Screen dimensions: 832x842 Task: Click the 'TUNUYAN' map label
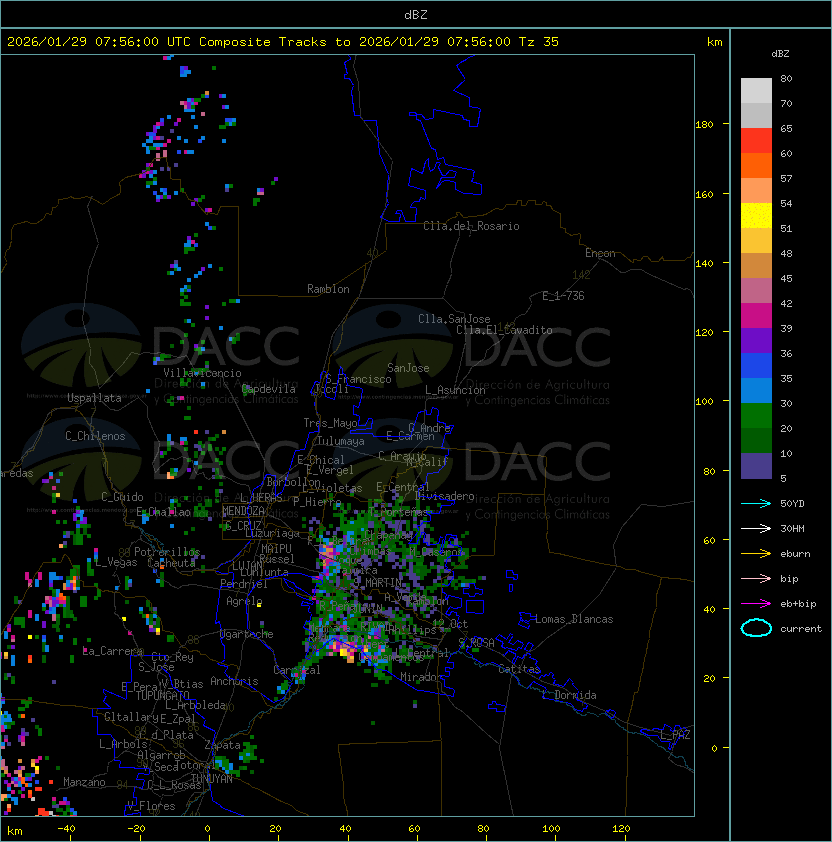coord(212,779)
